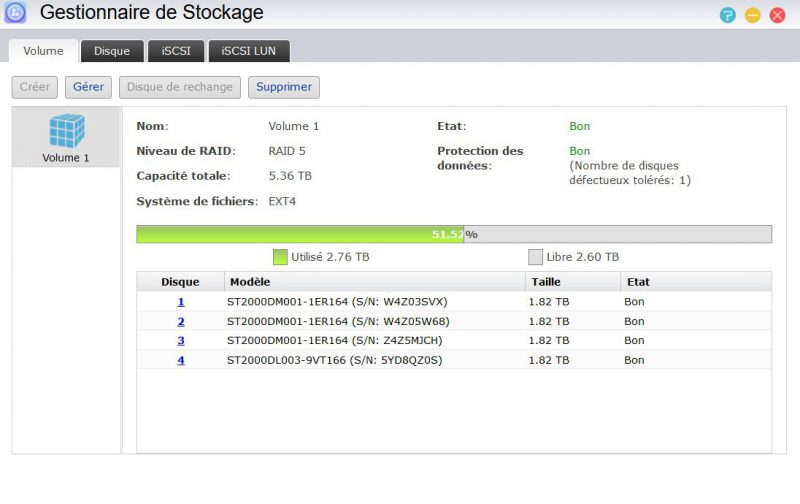Click the disk 3 link
The width and height of the screenshot is (800, 504).
pos(181,341)
